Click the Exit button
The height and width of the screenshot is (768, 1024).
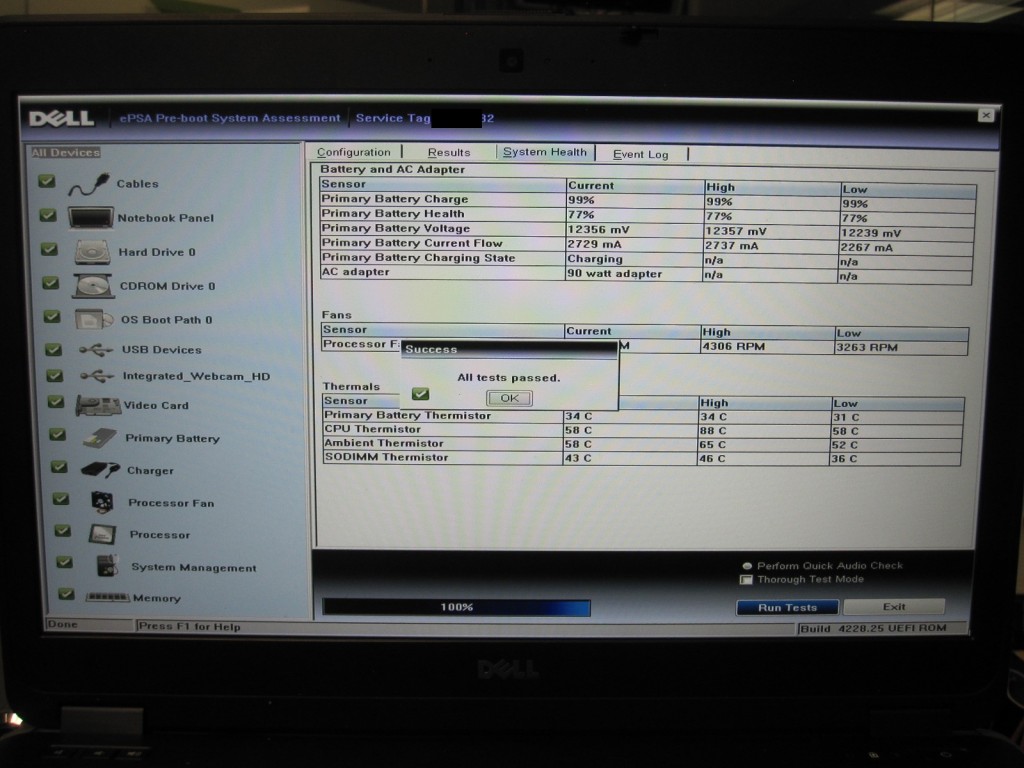[x=894, y=607]
